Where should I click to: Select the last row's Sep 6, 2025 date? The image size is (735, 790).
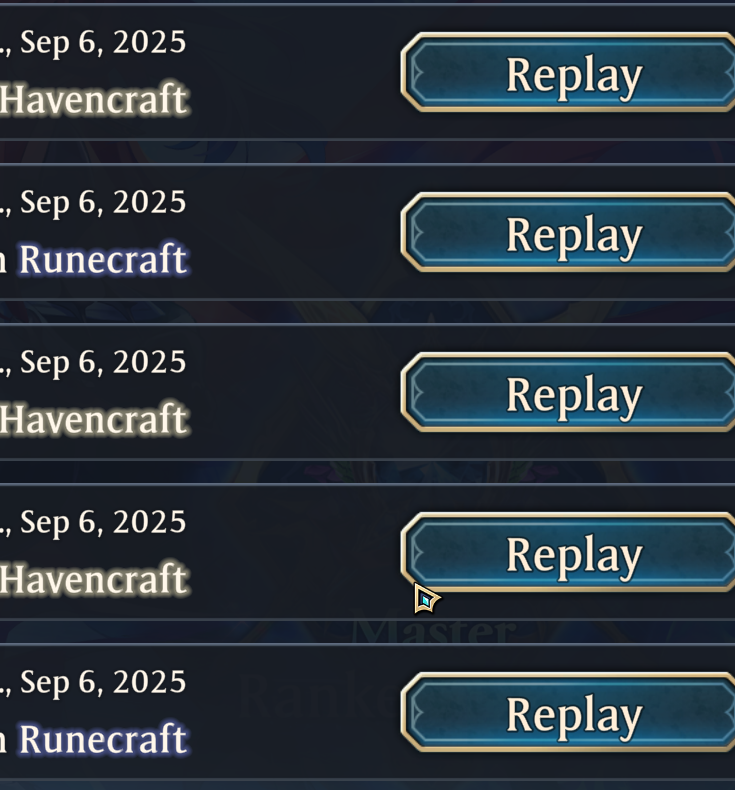click(x=103, y=683)
